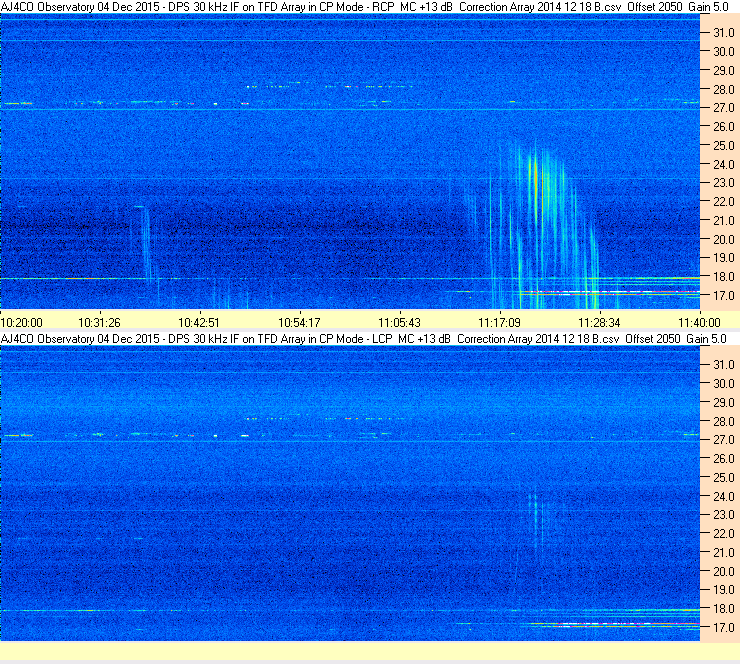Image resolution: width=740 pixels, height=664 pixels.
Task: Click the 10:42:51 time label
Action: [199, 323]
